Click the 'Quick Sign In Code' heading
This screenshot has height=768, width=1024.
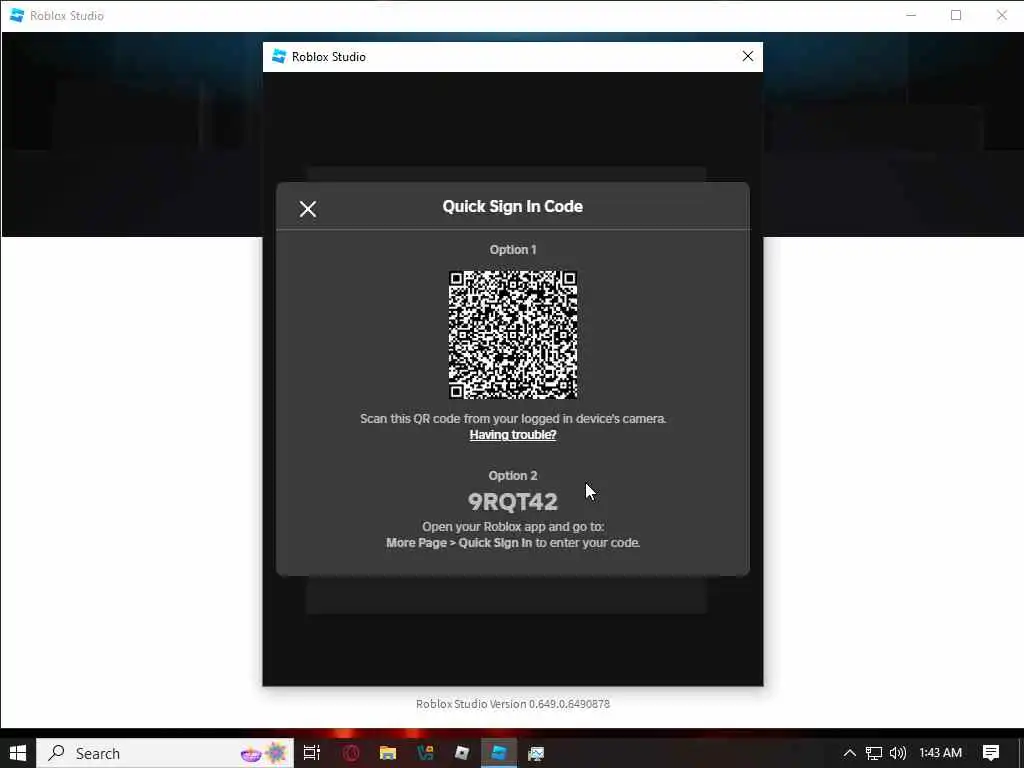click(x=513, y=206)
